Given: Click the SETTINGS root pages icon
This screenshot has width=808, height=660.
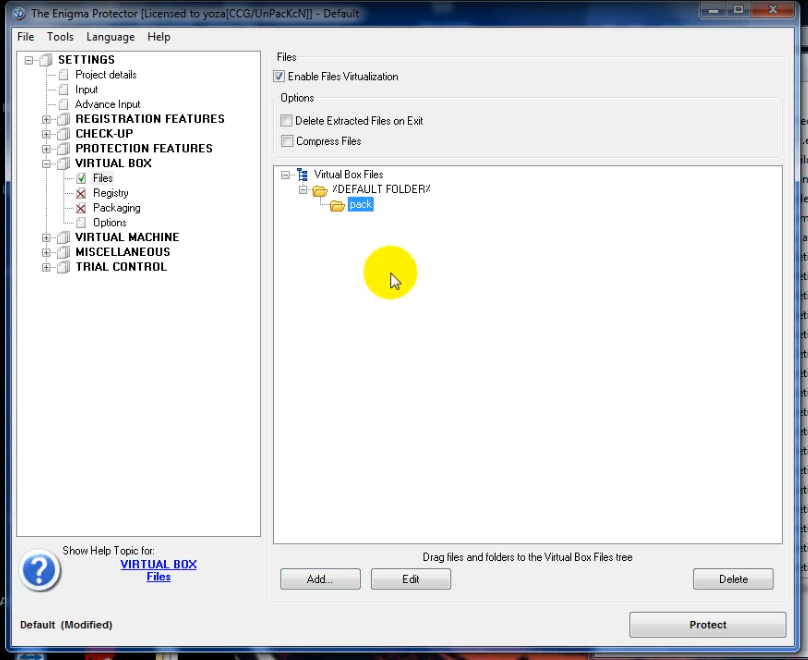Looking at the screenshot, I should pyautogui.click(x=46, y=60).
